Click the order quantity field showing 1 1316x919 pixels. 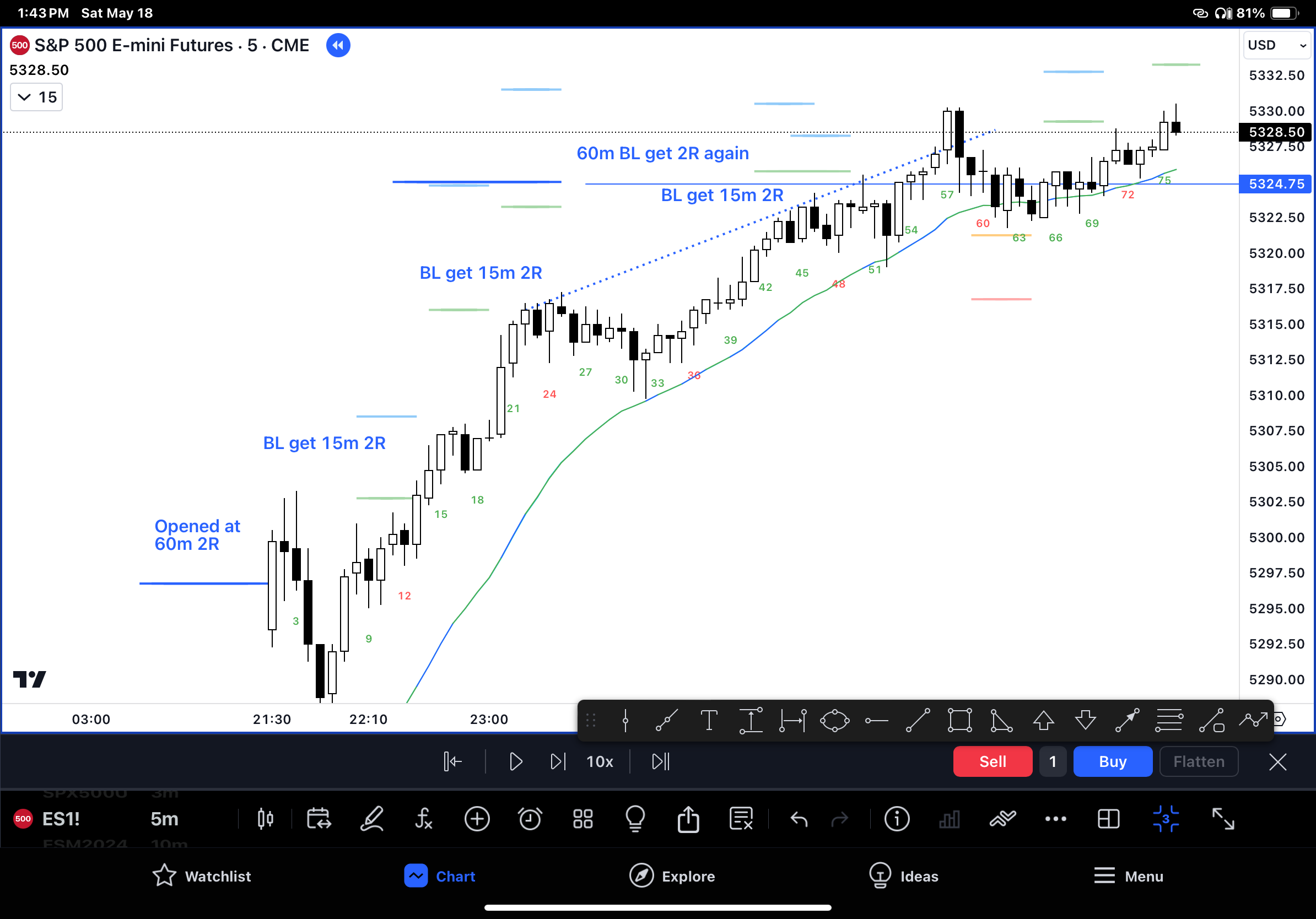tap(1053, 762)
